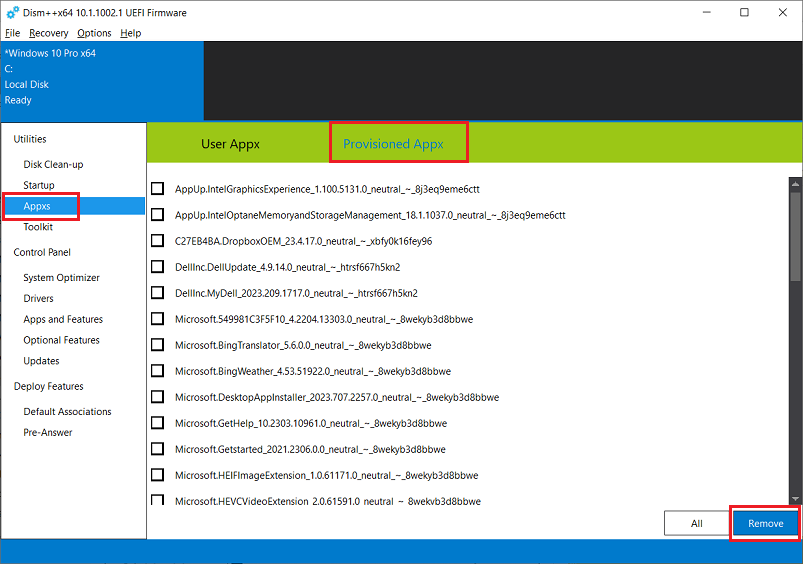Click the All button
The image size is (803, 564).
696,523
